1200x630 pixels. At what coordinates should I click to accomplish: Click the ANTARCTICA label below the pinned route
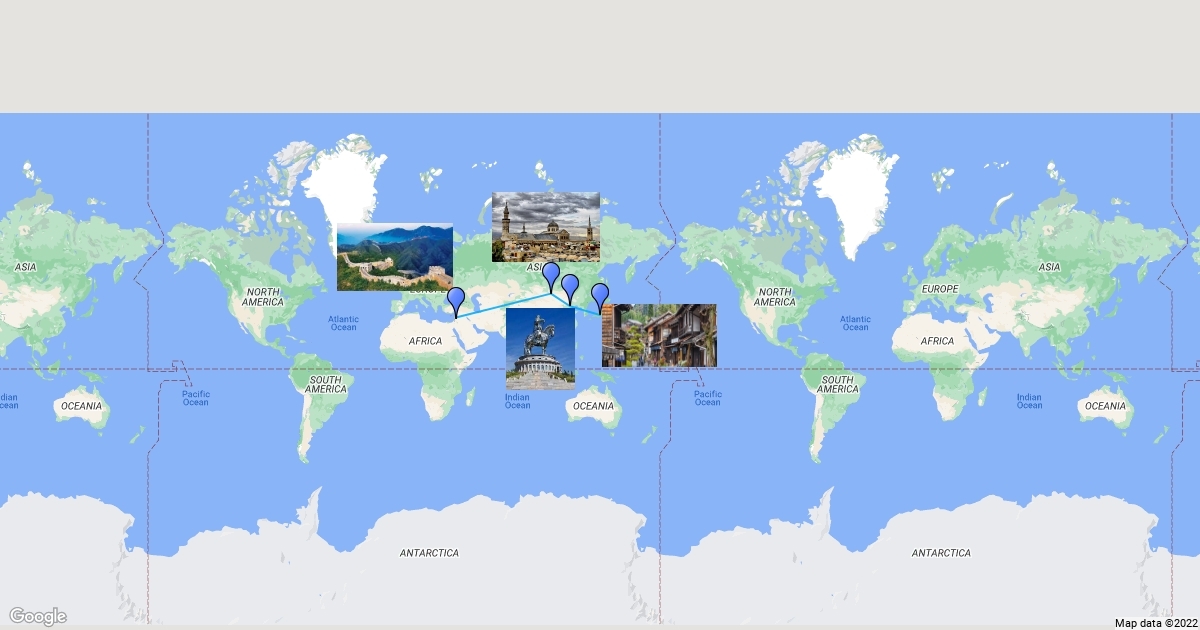(x=429, y=553)
